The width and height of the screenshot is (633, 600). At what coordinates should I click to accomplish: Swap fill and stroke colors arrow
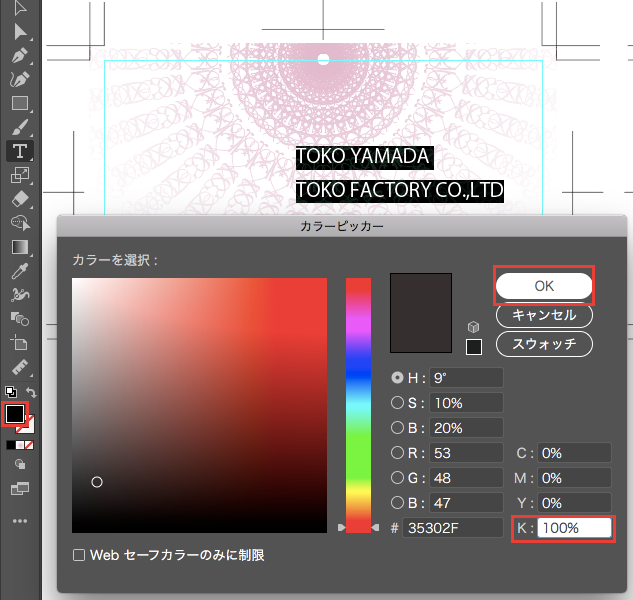point(31,393)
